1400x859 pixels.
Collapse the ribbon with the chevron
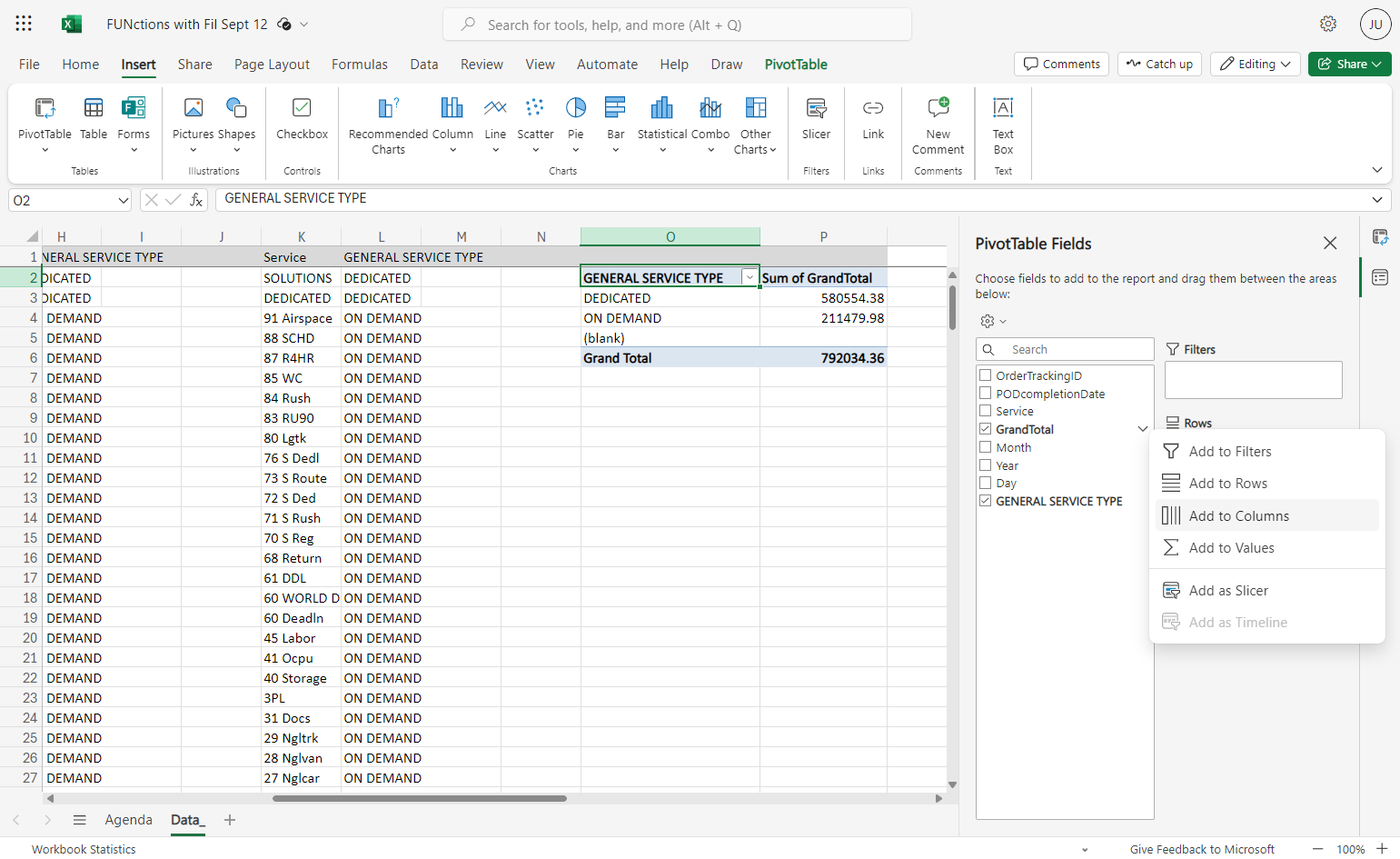[x=1377, y=170]
